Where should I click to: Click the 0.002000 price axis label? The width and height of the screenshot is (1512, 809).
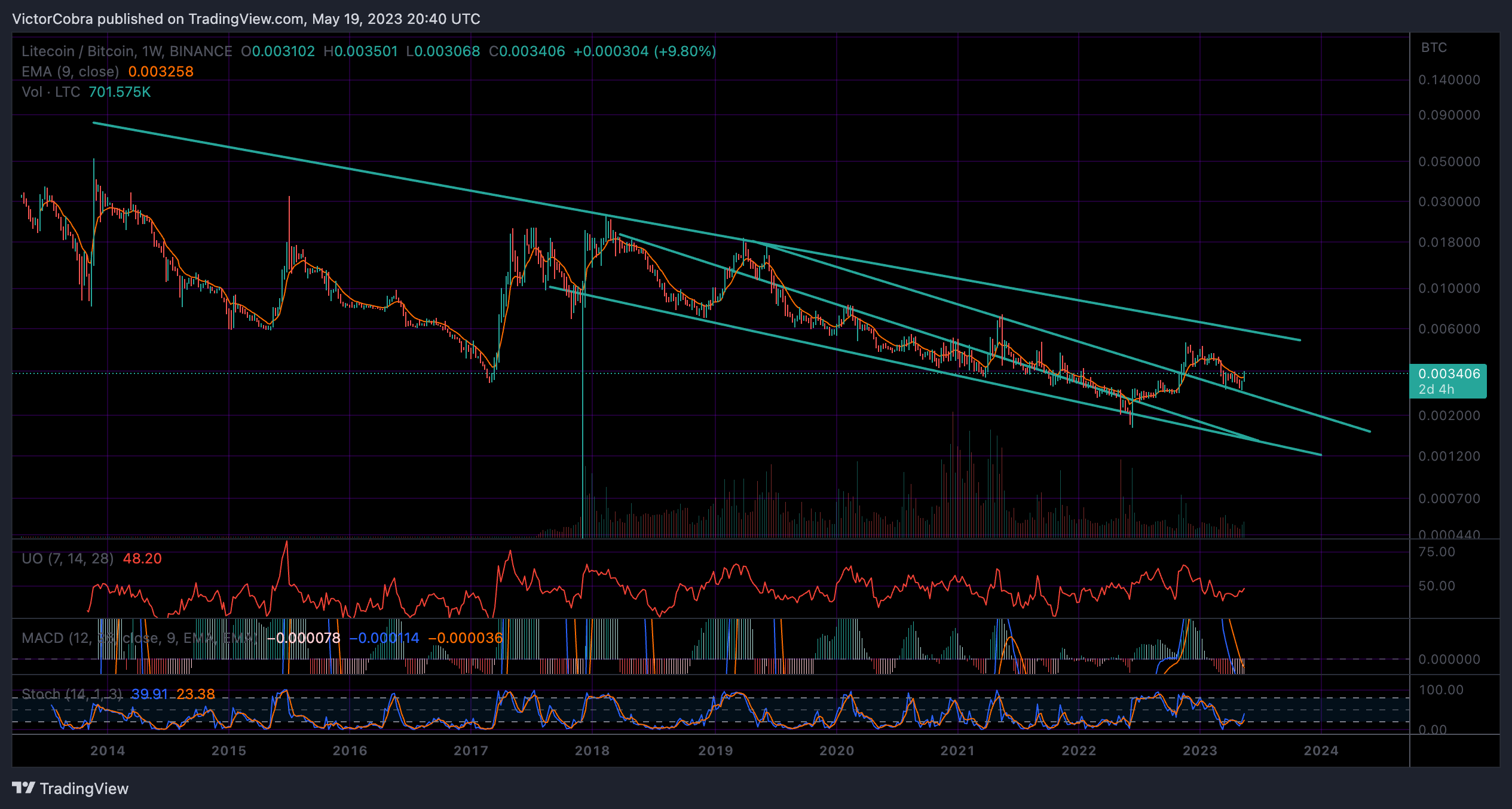coord(1449,416)
